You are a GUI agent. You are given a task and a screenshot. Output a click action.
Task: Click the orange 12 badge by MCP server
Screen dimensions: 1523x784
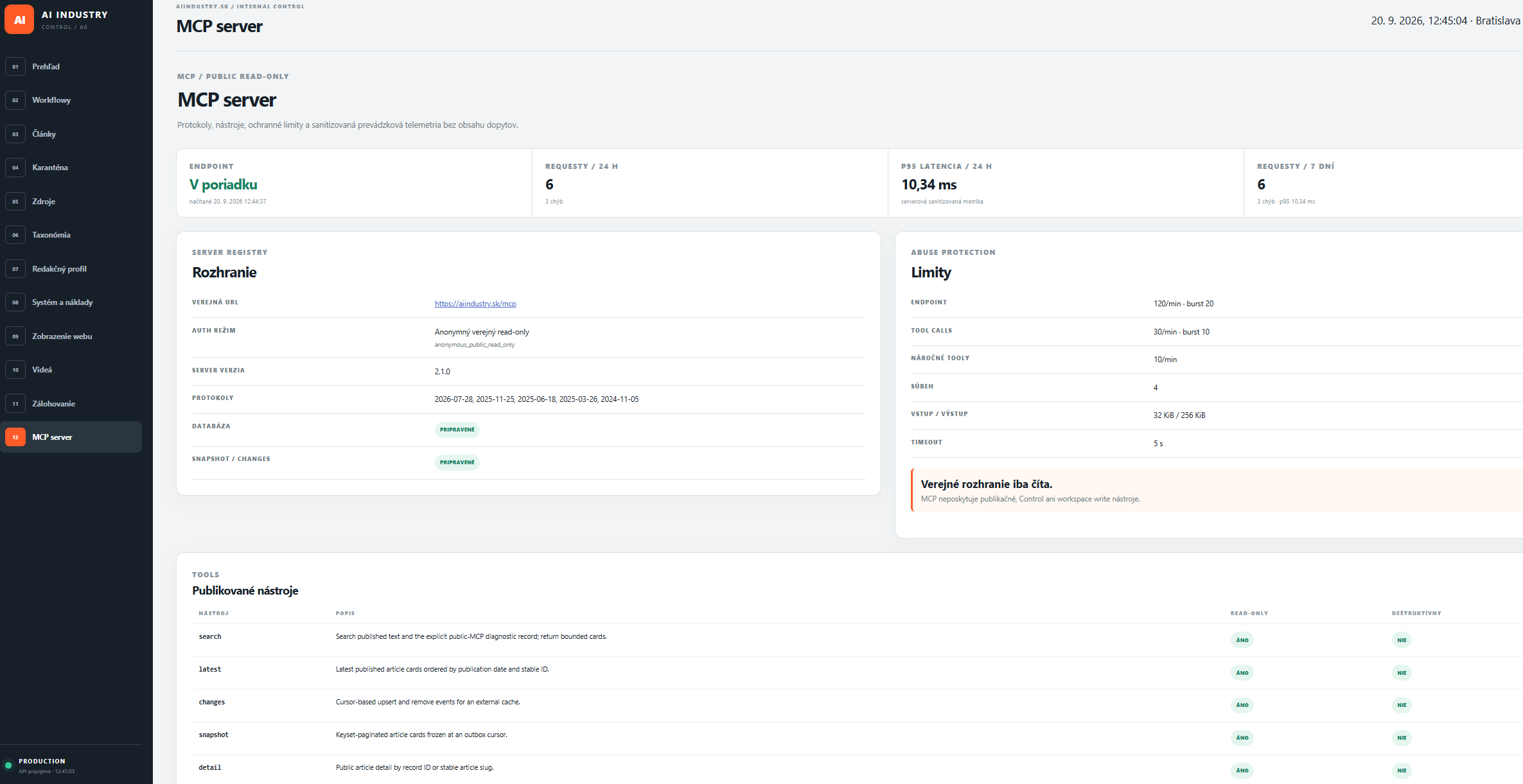pyautogui.click(x=15, y=437)
